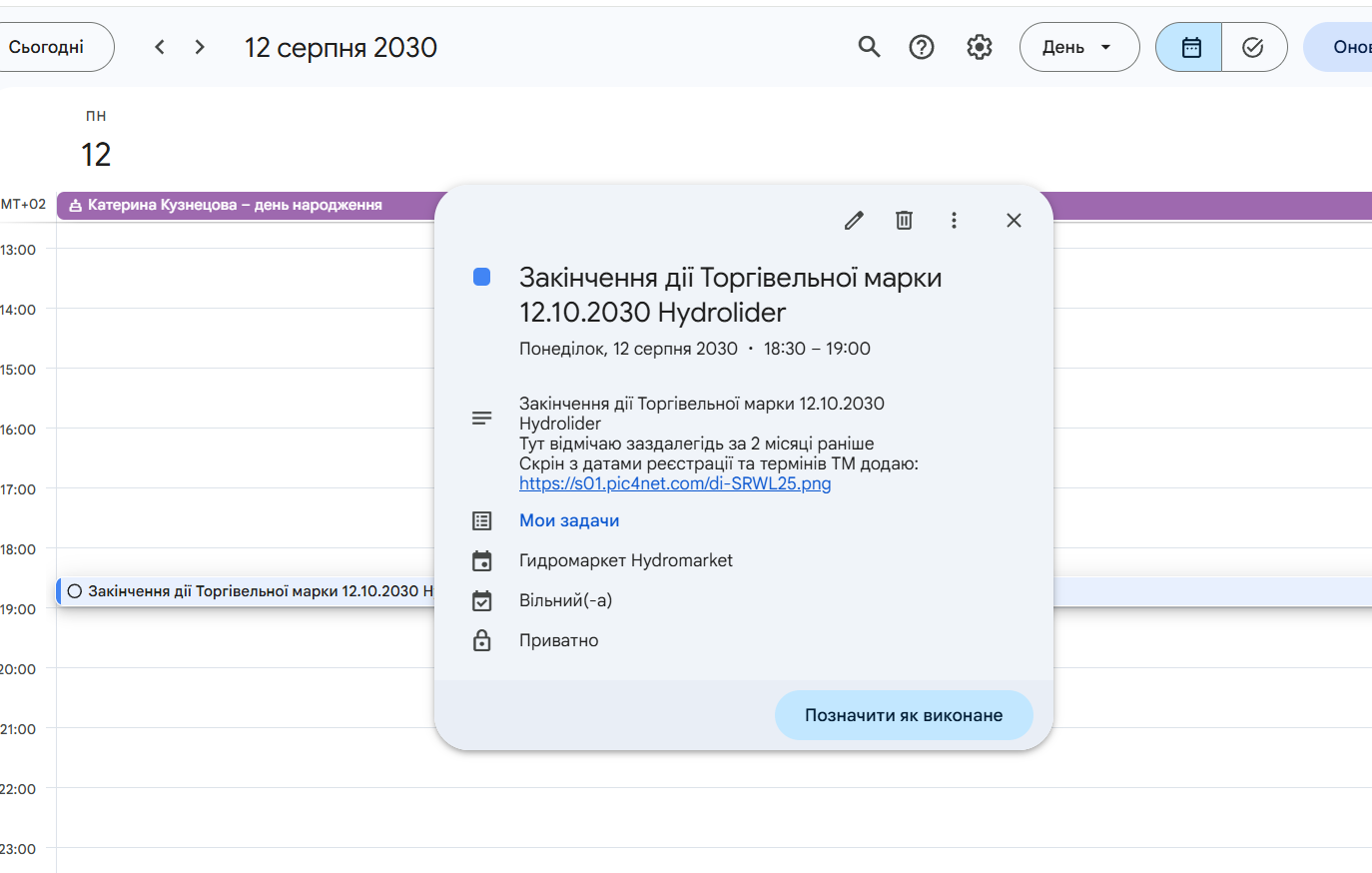Toggle completion circle on the 18:30 task
The image size is (1372, 873).
pyautogui.click(x=75, y=591)
